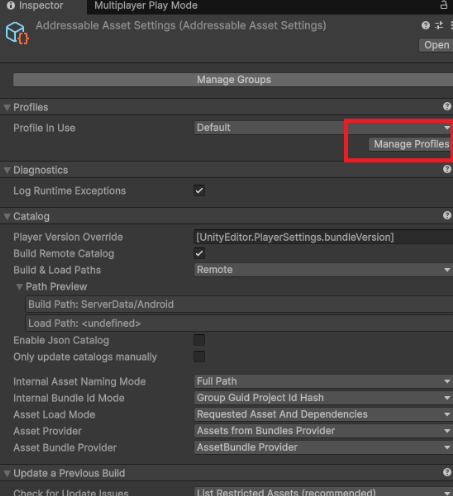Open the Internal Bundle Id Mode dropdown
The height and width of the screenshot is (496, 453).
323,398
